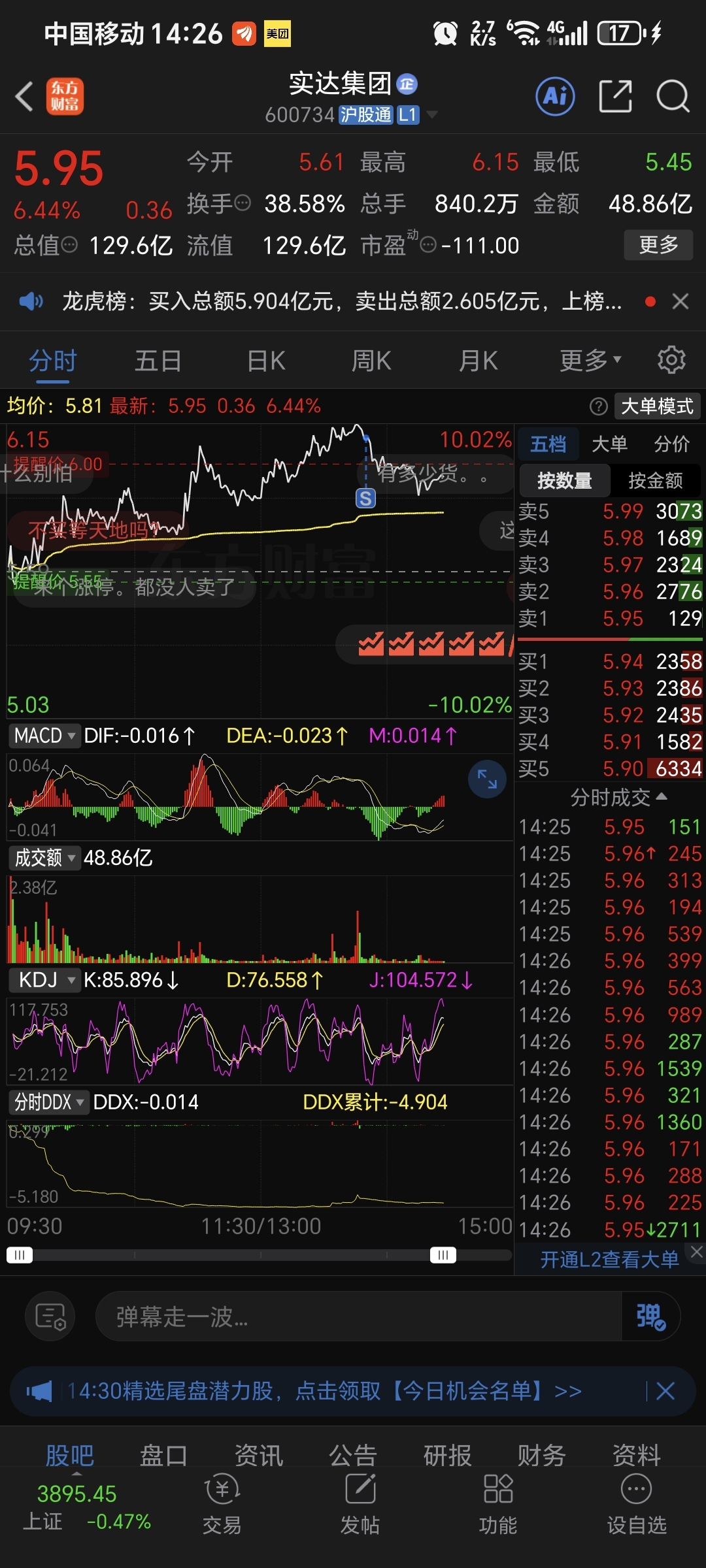Switch to the 日K tab

click(x=267, y=361)
